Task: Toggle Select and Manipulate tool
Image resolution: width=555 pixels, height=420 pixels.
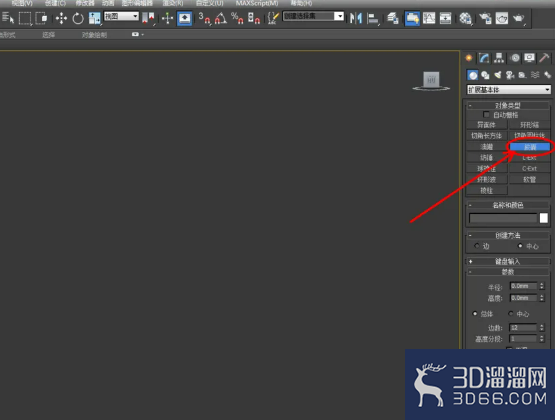Action: [167, 18]
